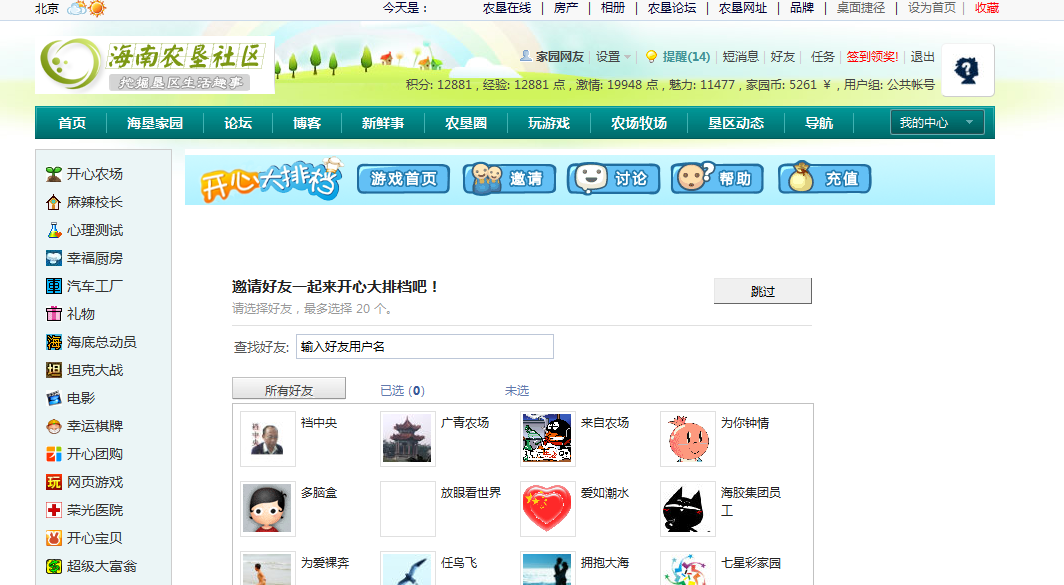The width and height of the screenshot is (1064, 585).
Task: Click the 超级大富翁 icon
Action: point(54,566)
